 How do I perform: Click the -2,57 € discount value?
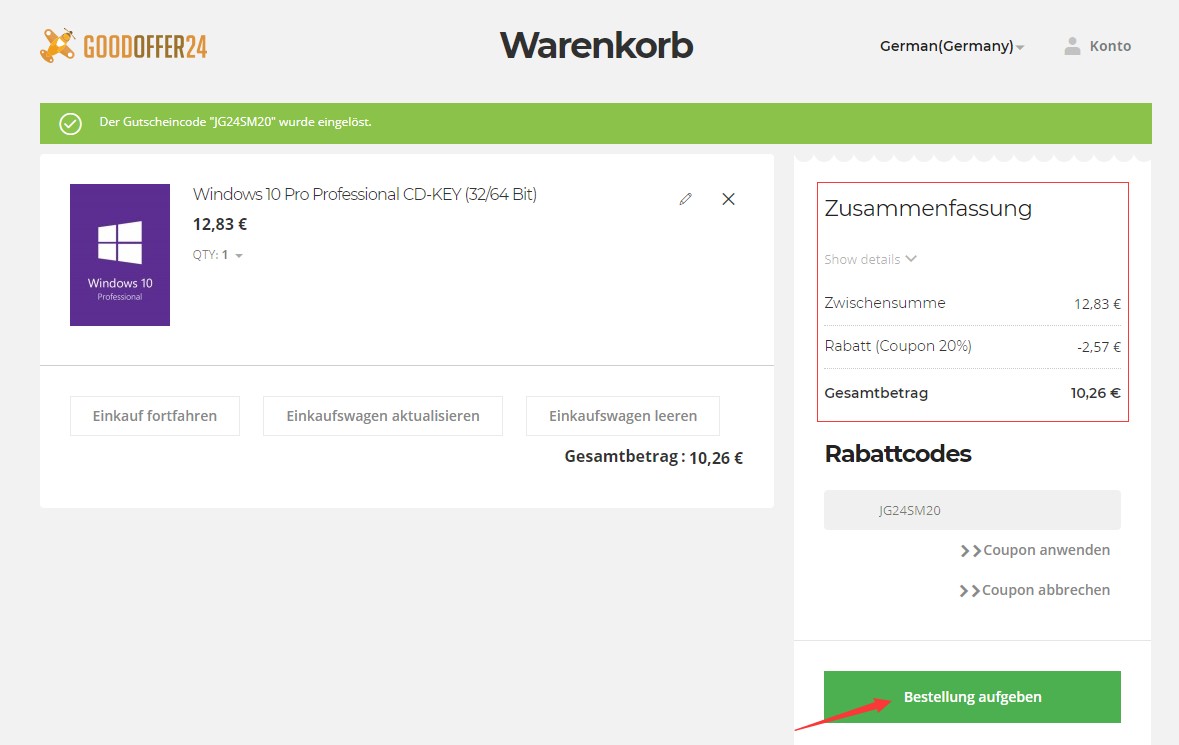[x=1099, y=347]
